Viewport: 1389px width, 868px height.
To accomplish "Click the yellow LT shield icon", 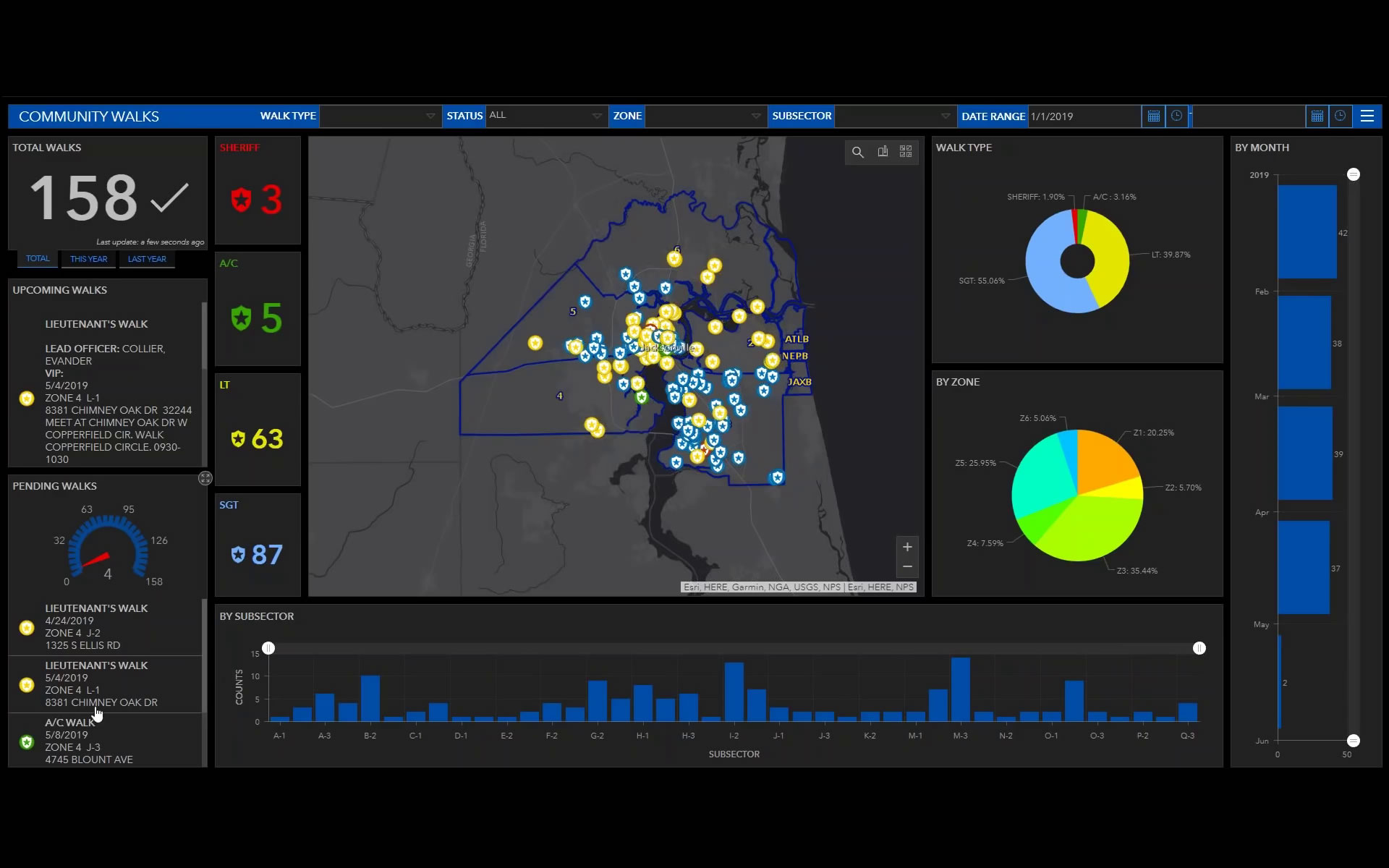I will [x=239, y=438].
